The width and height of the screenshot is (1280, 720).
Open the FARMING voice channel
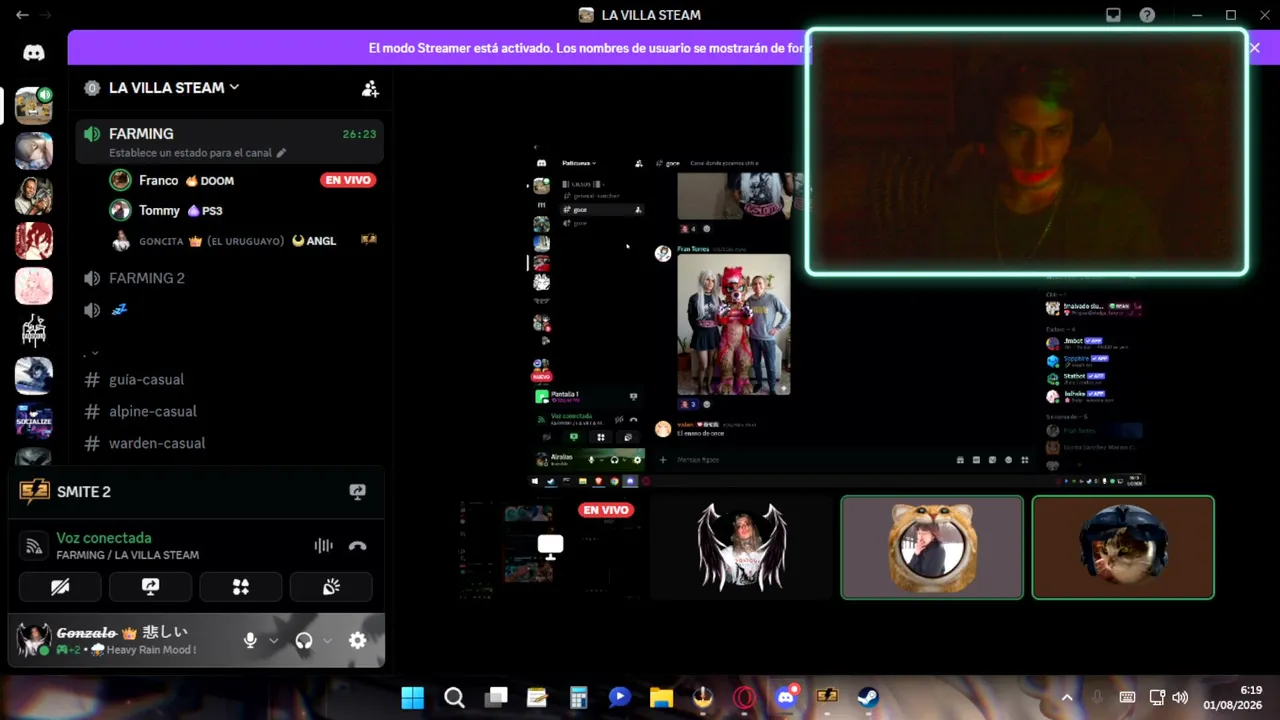click(x=230, y=141)
